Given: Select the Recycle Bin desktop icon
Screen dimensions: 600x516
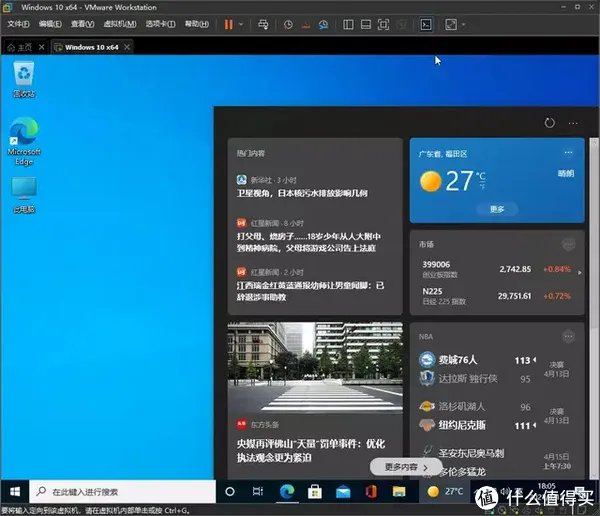Looking at the screenshot, I should [24, 80].
